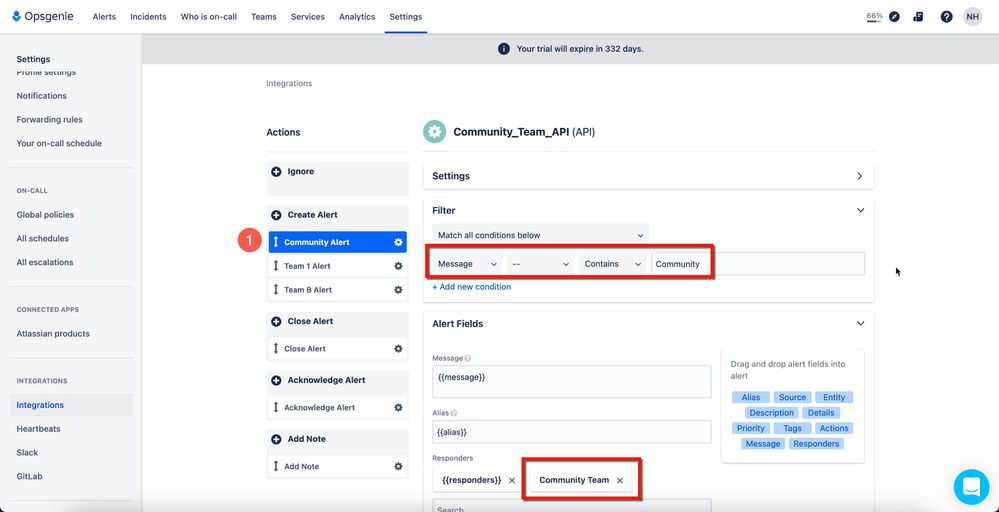Click the {{message}} Message input field
This screenshot has height=512, width=999.
tap(571, 381)
